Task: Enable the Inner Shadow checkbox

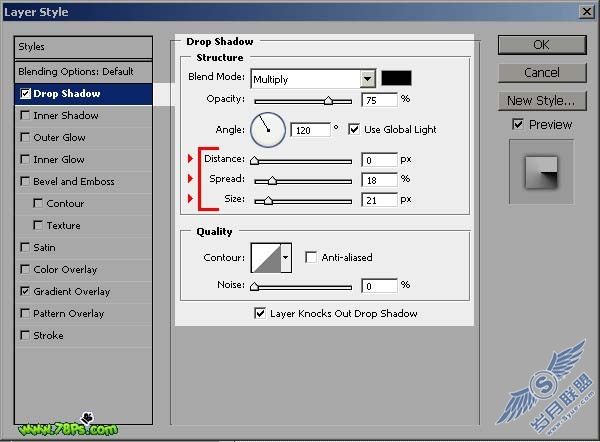Action: pyautogui.click(x=25, y=115)
